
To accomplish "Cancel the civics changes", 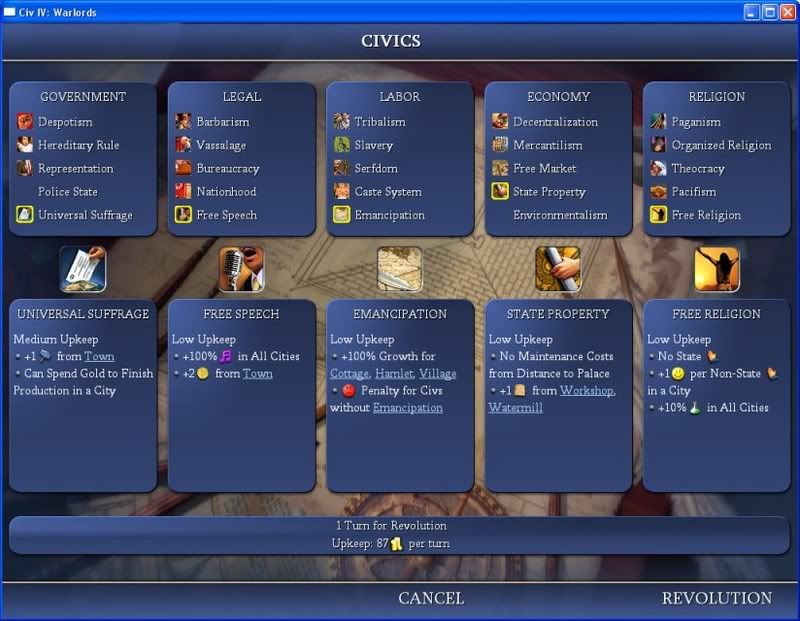I will (x=431, y=598).
